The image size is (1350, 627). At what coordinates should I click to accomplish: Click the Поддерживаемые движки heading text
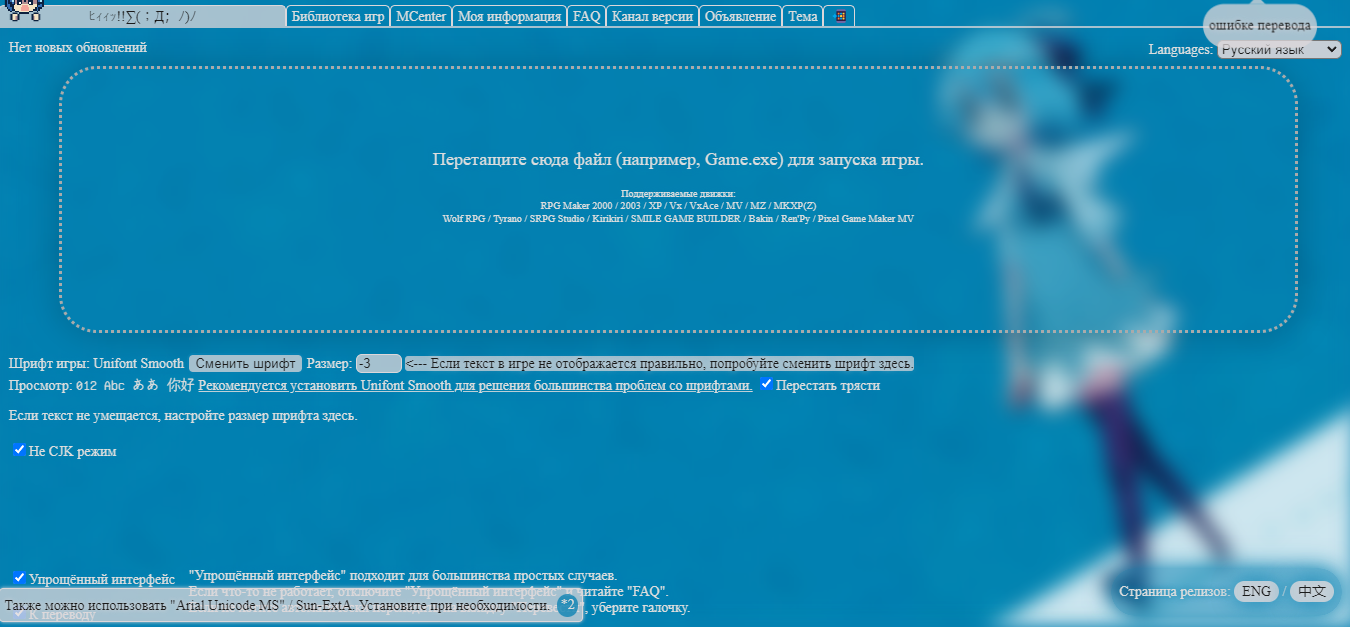678,194
